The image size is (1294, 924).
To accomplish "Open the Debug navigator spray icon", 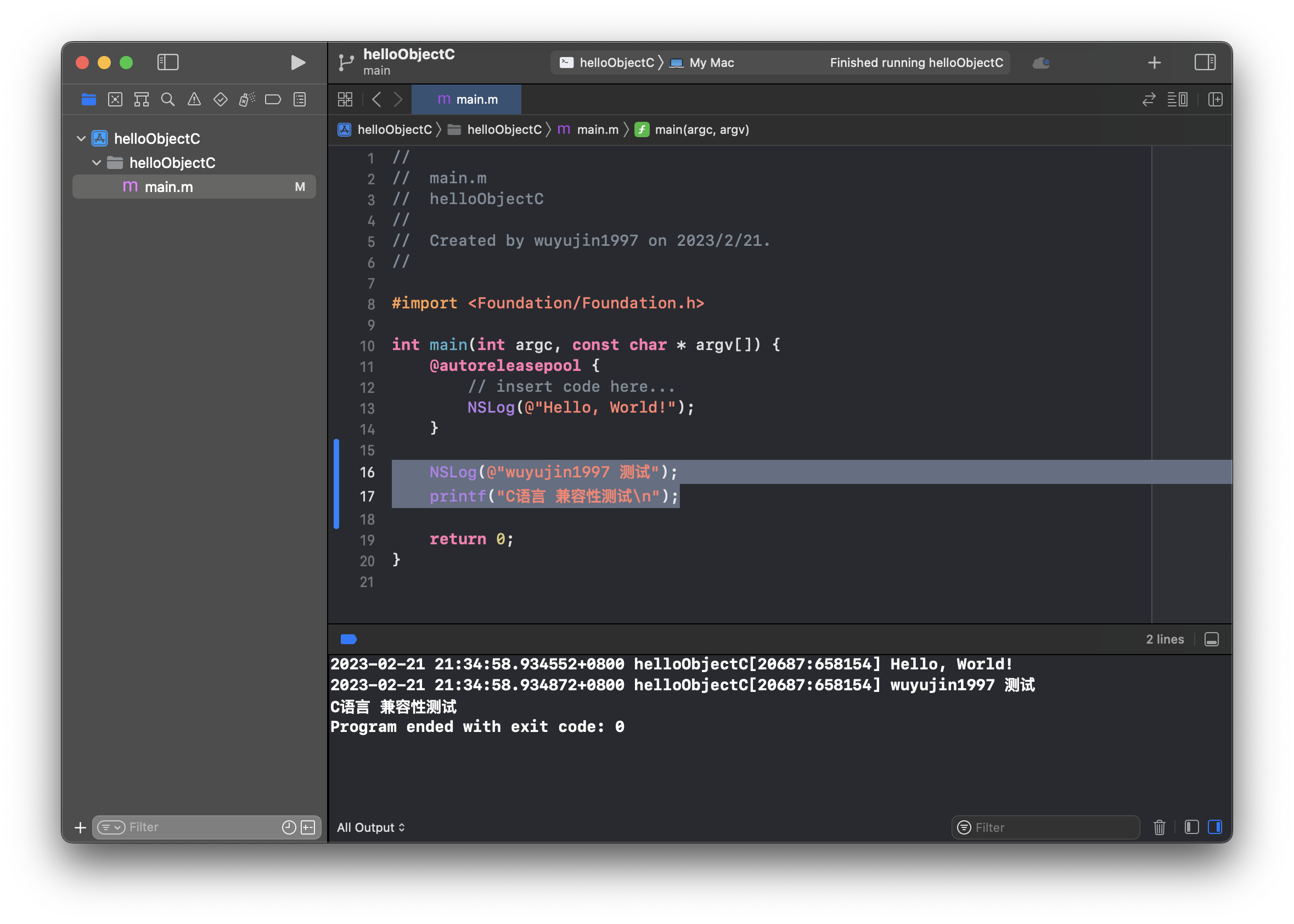I will (x=246, y=99).
